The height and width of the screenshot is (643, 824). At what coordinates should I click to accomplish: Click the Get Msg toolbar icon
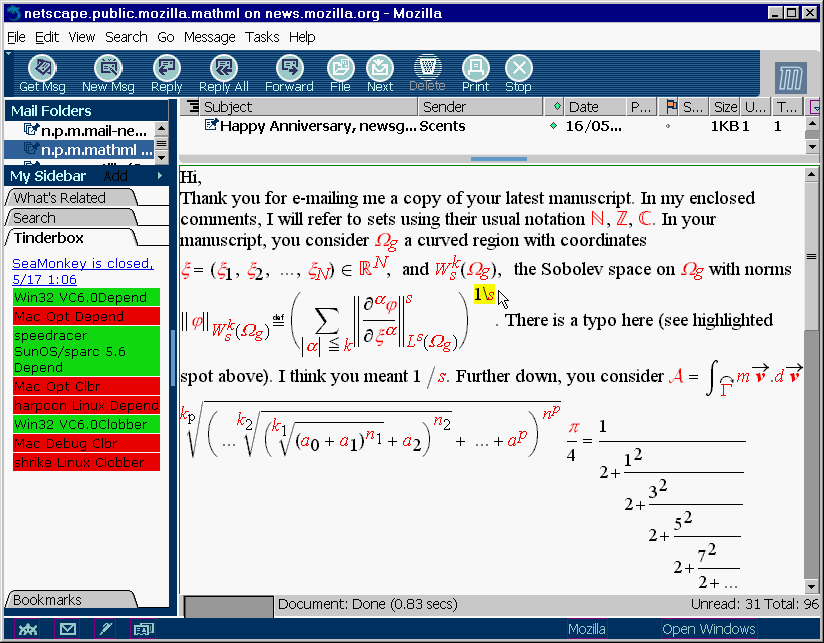pos(42,68)
